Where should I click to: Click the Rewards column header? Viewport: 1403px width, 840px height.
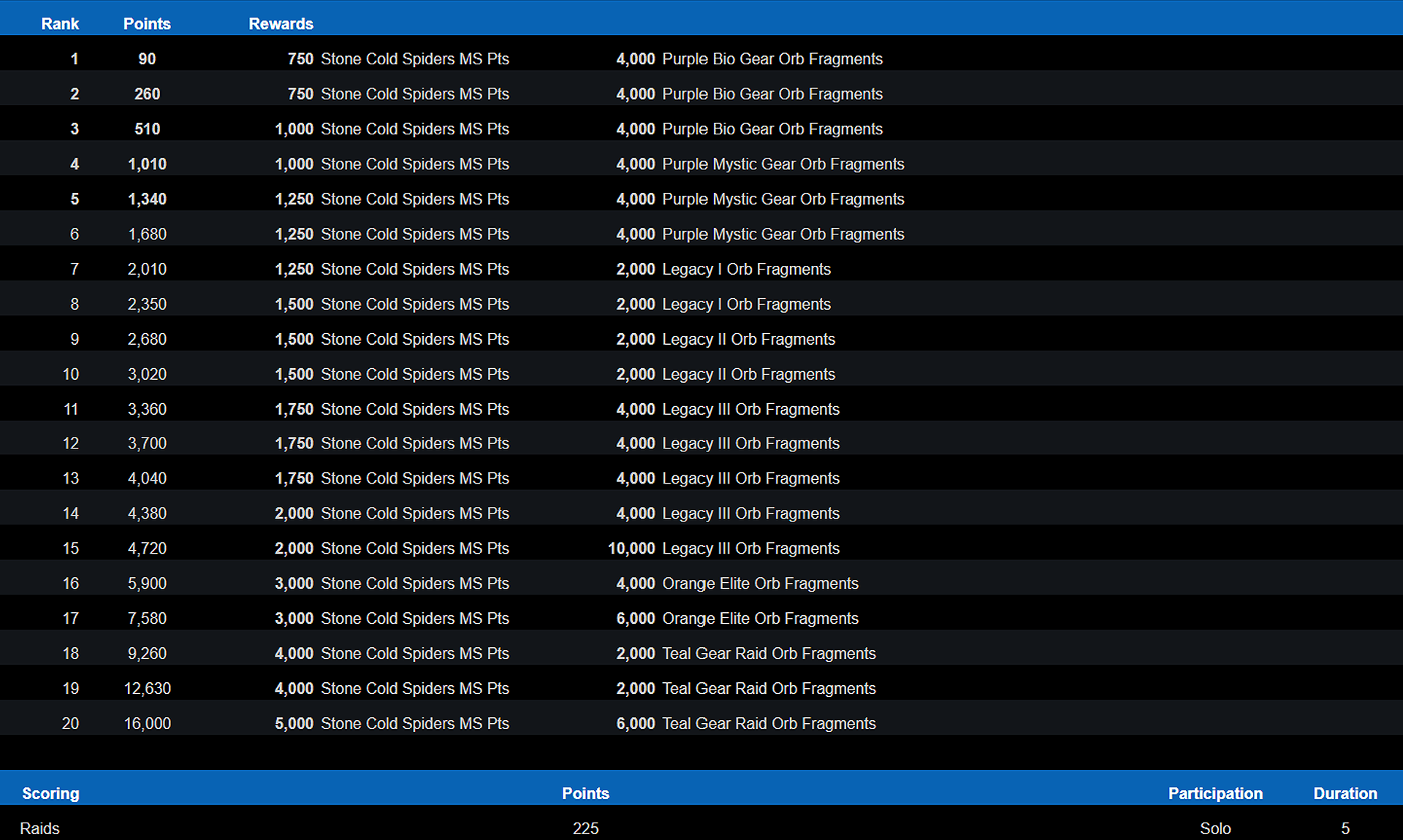[281, 23]
